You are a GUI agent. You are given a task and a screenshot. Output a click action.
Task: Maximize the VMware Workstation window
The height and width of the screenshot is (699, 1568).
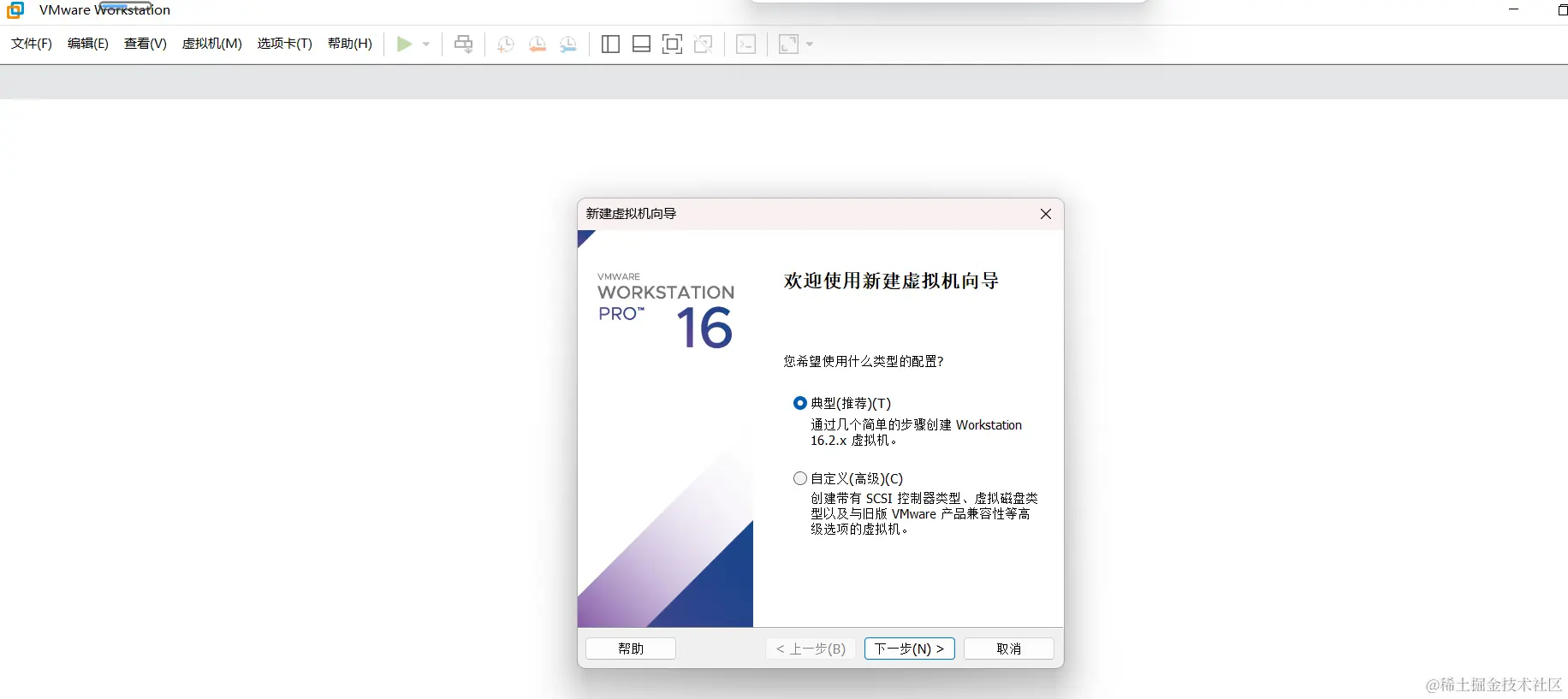point(1562,9)
